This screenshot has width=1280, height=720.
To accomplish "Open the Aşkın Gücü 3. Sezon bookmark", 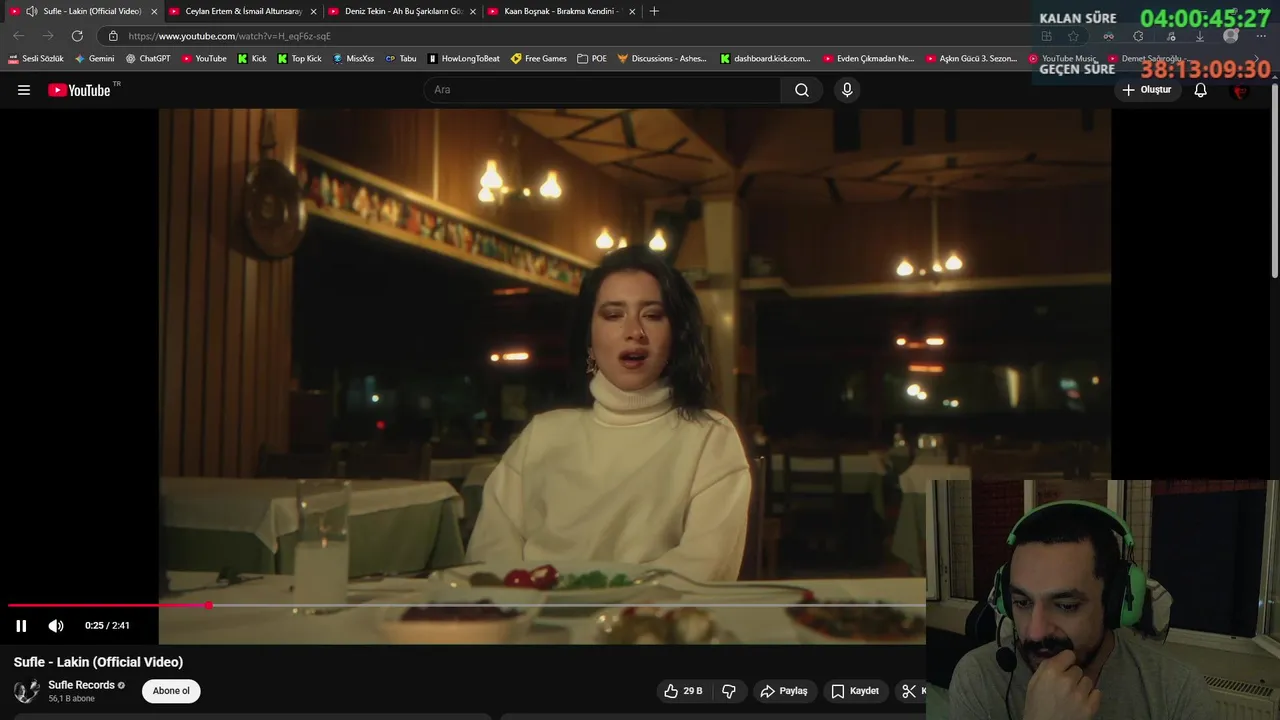I will pos(971,59).
